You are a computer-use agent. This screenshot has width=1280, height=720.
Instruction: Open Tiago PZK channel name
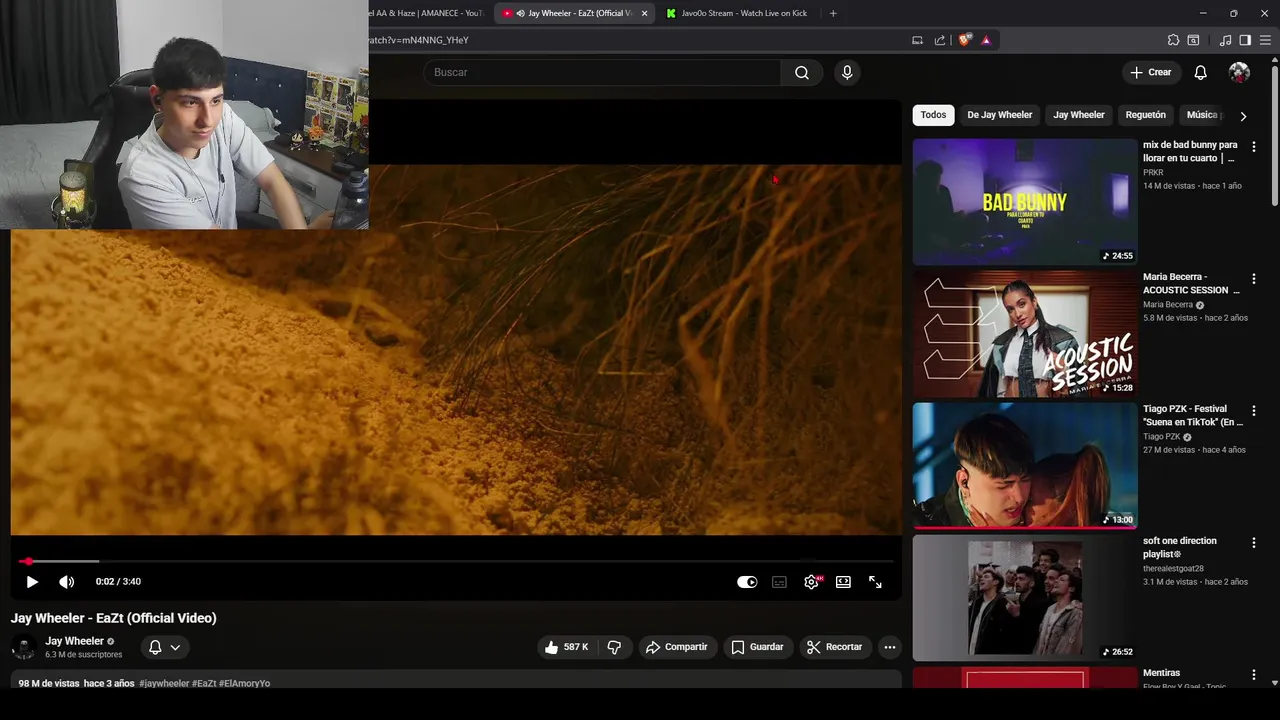coord(1161,436)
